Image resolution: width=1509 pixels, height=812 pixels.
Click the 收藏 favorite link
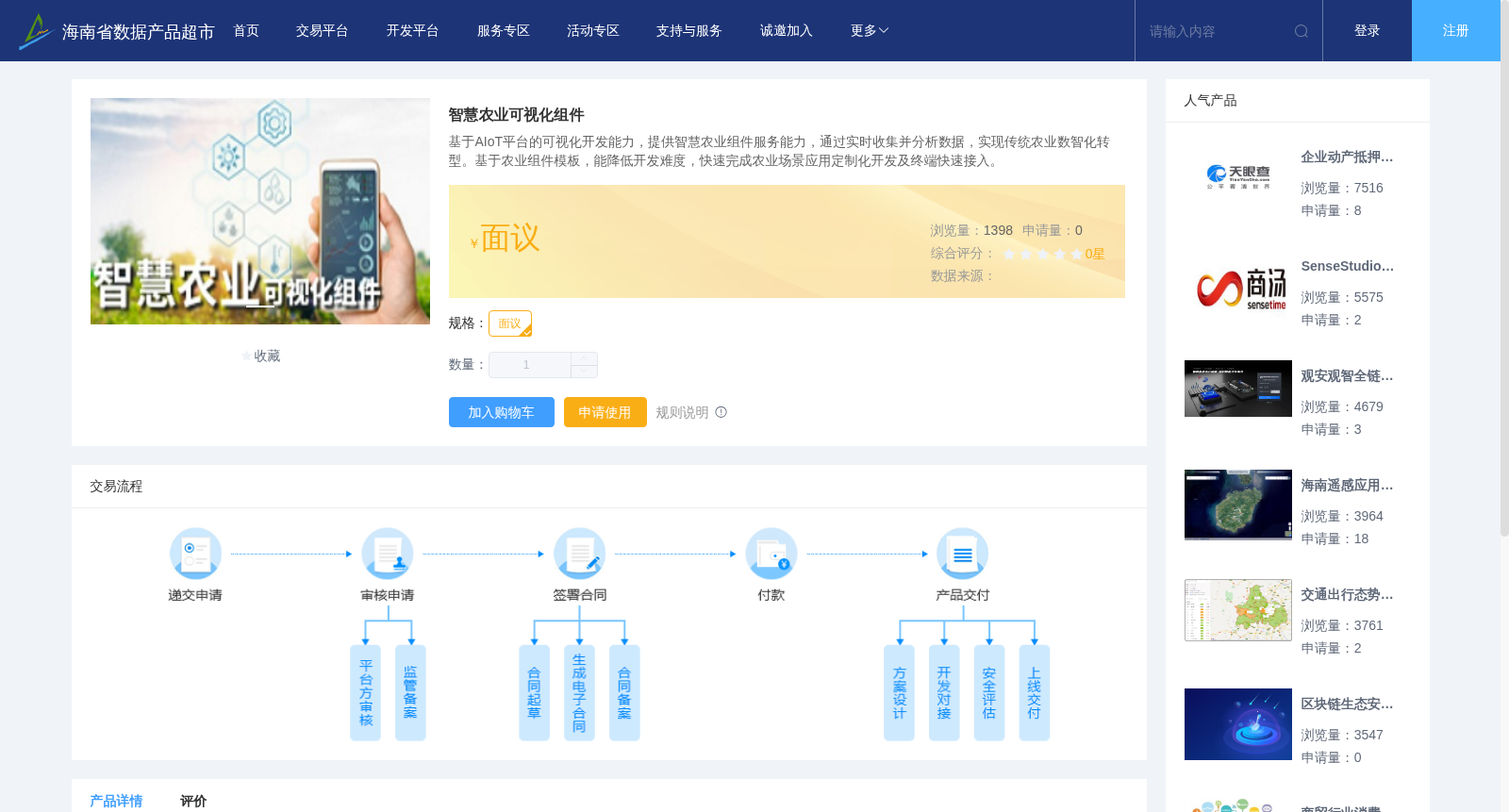pyautogui.click(x=267, y=356)
